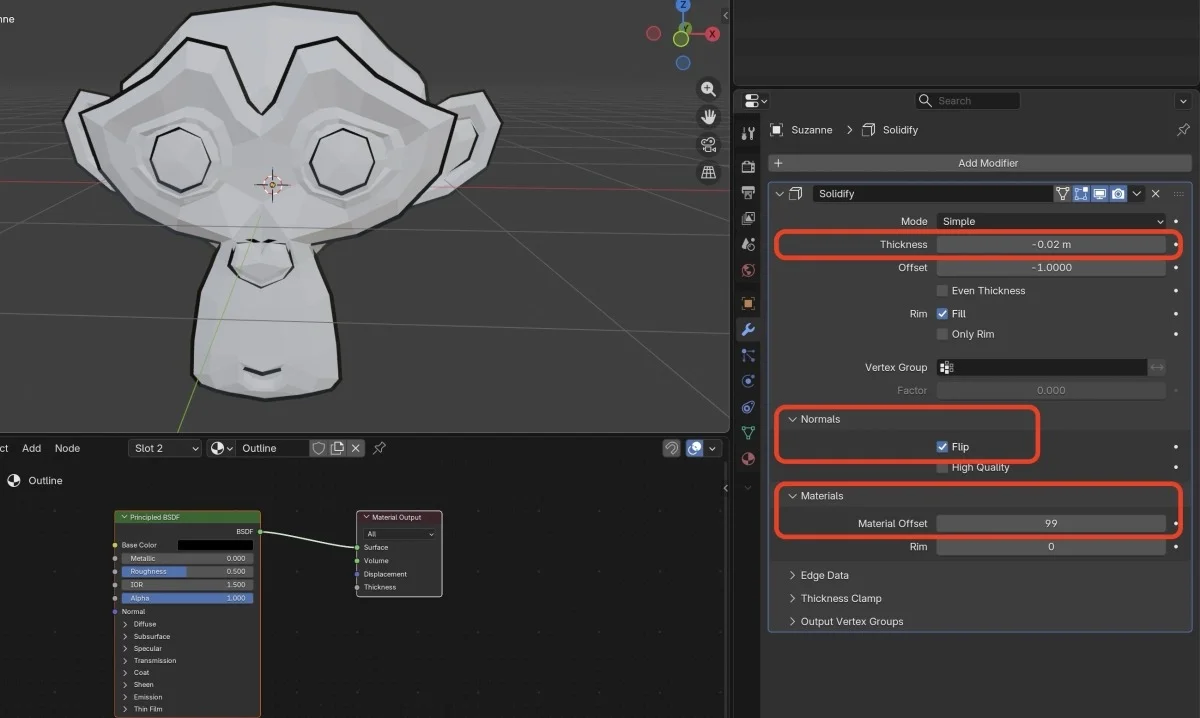1200x718 pixels.
Task: Toggle snapping icon in node editor
Action: (x=672, y=448)
